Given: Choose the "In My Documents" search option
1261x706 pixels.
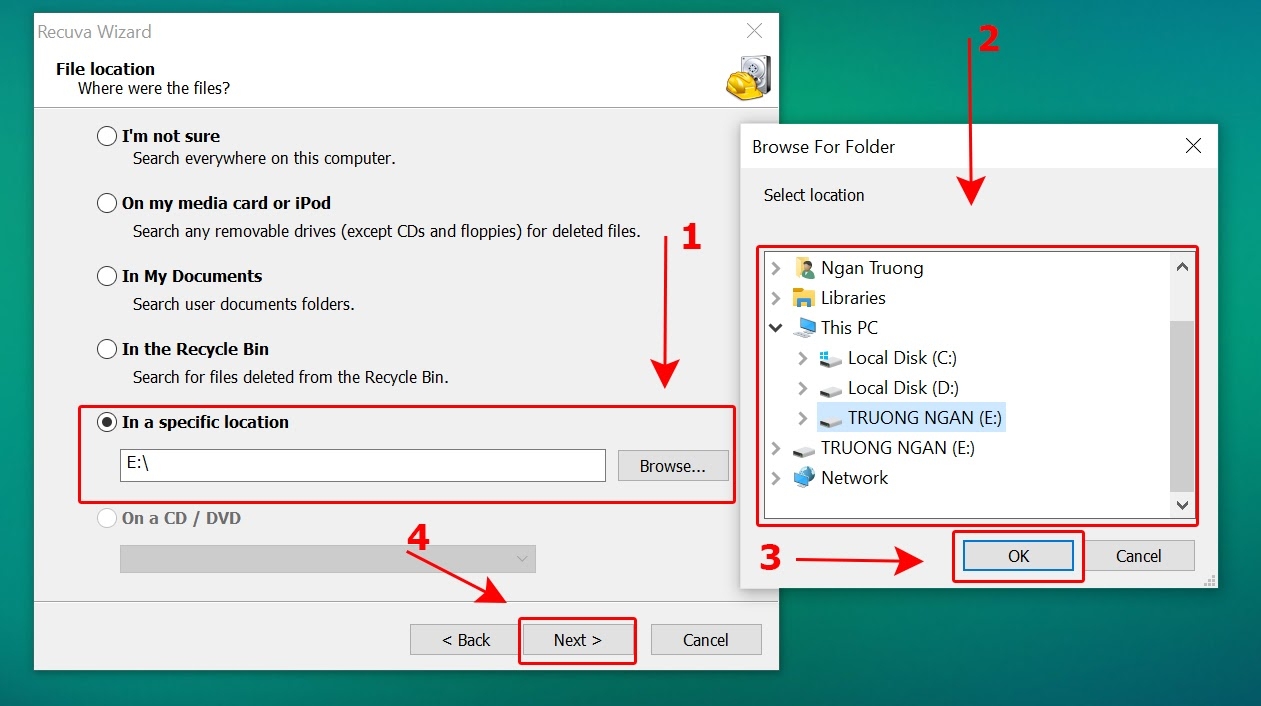Looking at the screenshot, I should pos(107,275).
